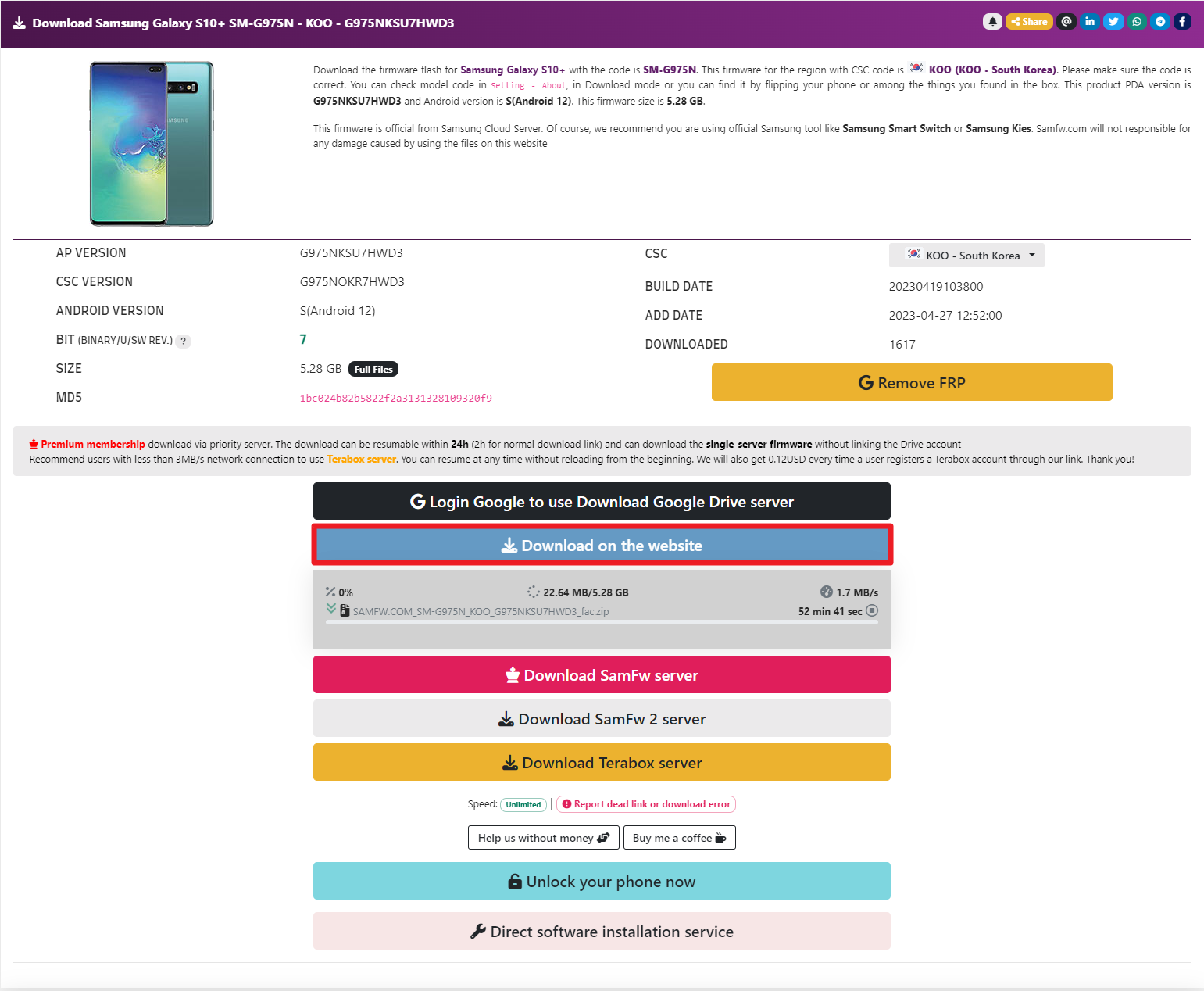Share via email @ icon
Screen dimensions: 1204x991
coord(1066,22)
